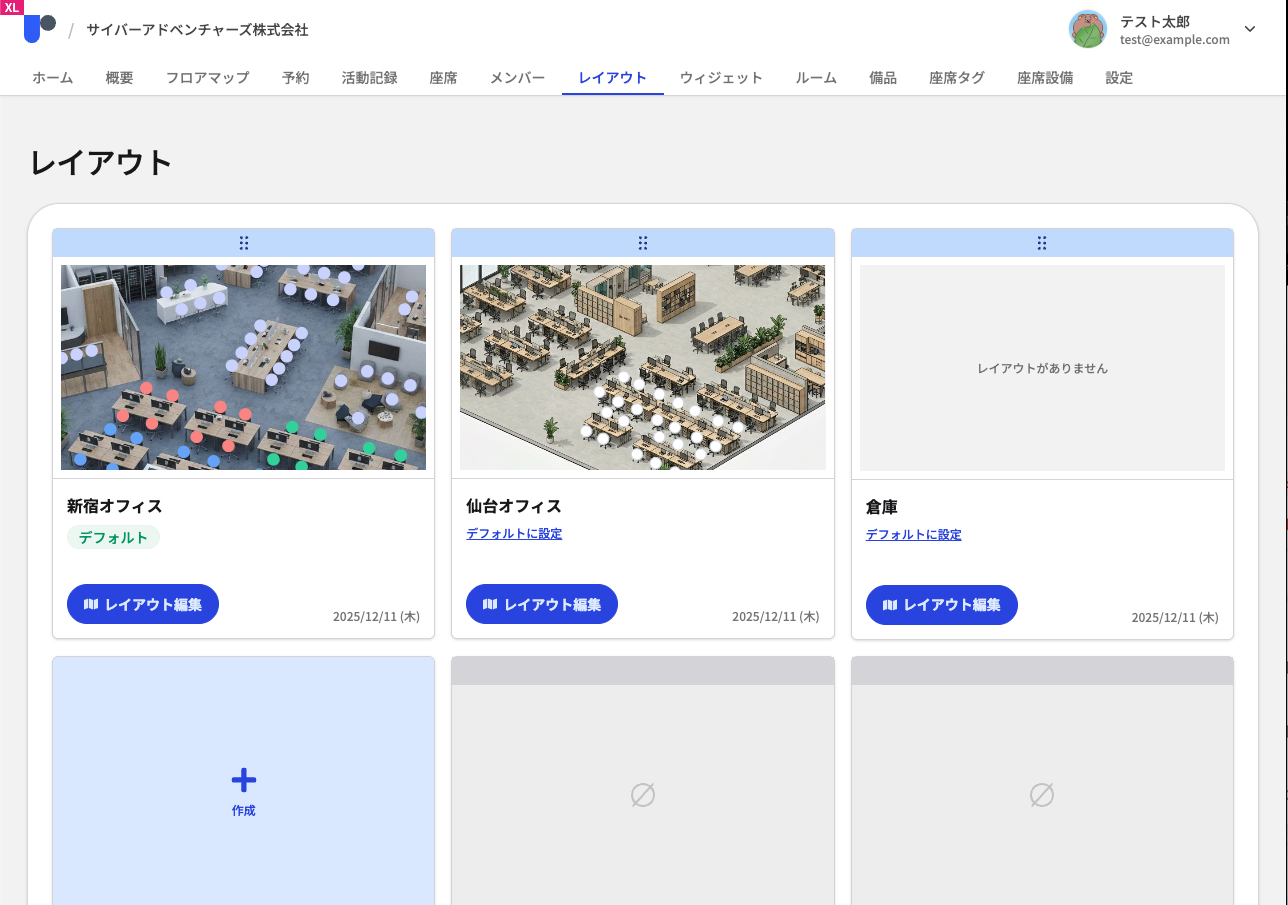Set 倉庫 as the default layout
This screenshot has width=1288, height=905.
coord(913,535)
